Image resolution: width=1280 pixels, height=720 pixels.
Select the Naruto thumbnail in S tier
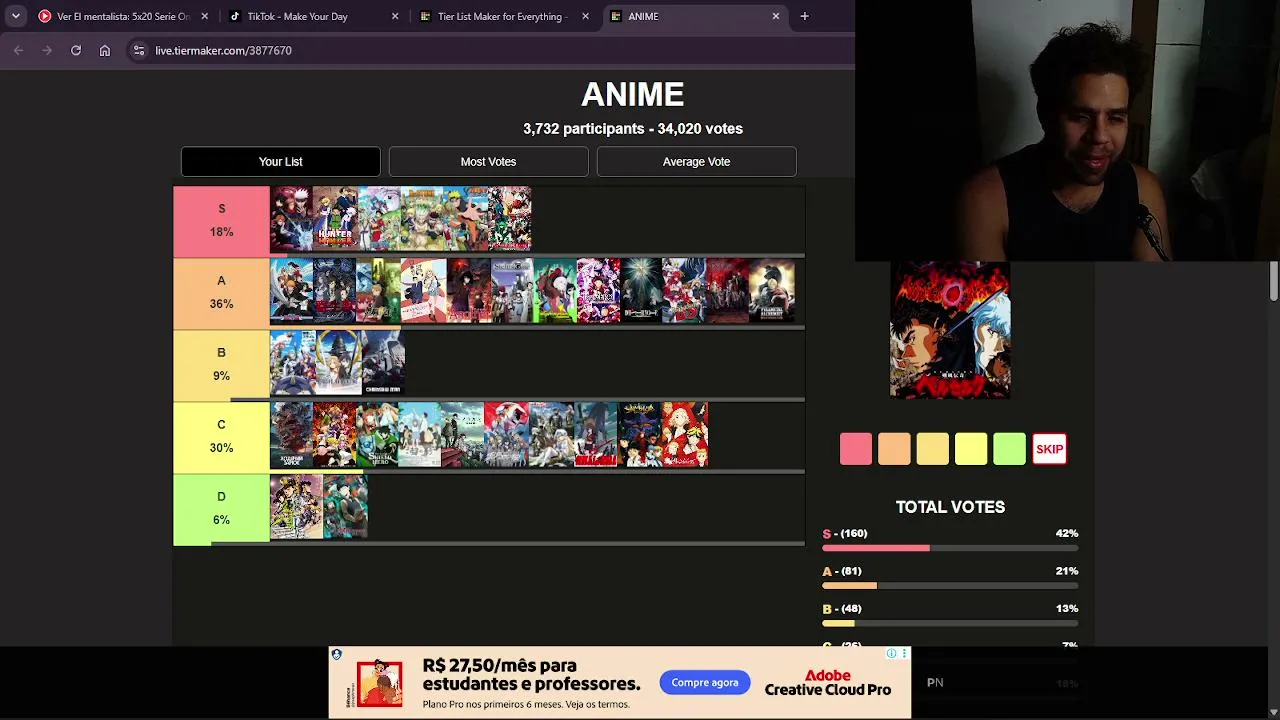pyautogui.click(x=466, y=218)
